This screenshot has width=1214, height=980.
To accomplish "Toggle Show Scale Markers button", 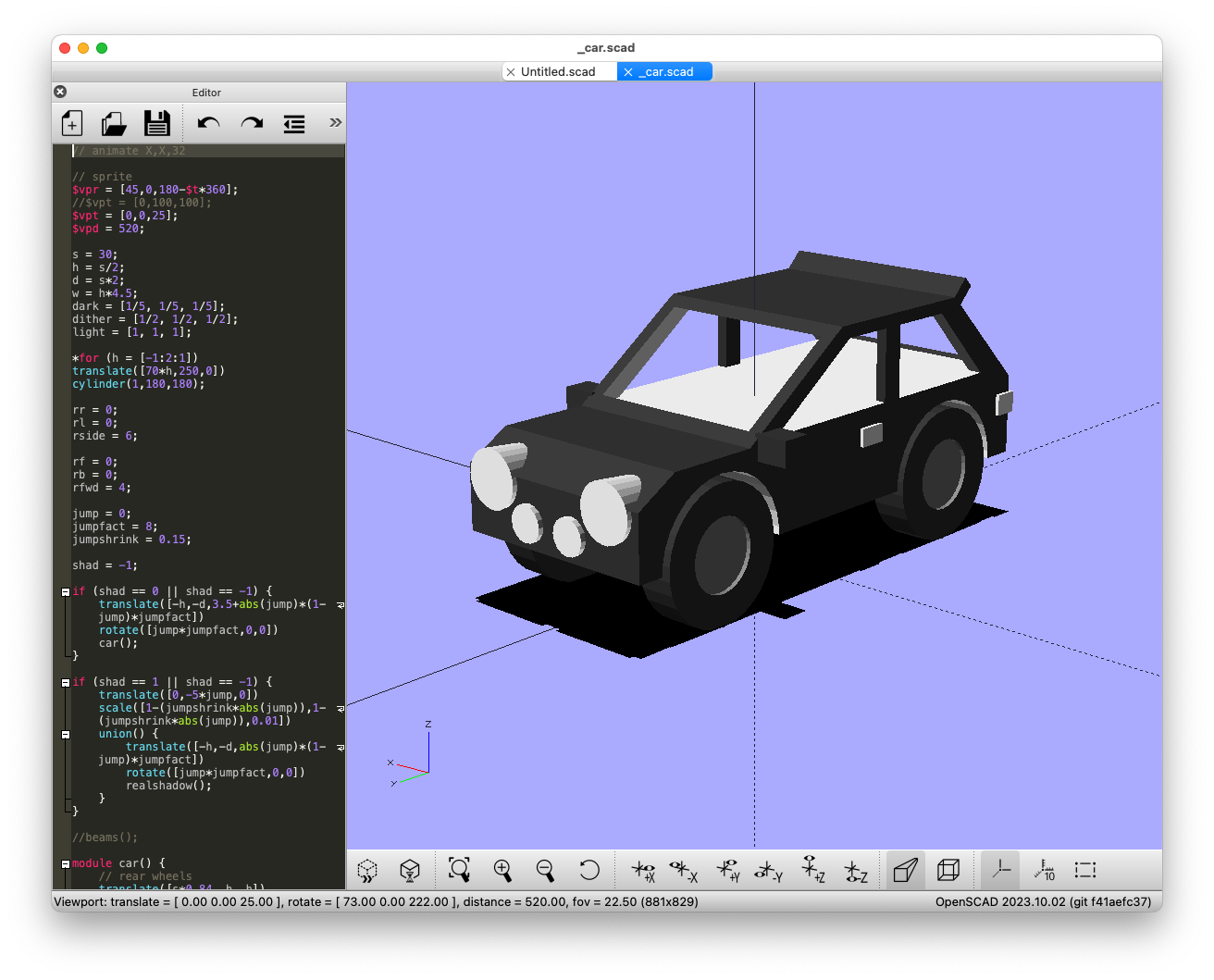I will click(1044, 870).
